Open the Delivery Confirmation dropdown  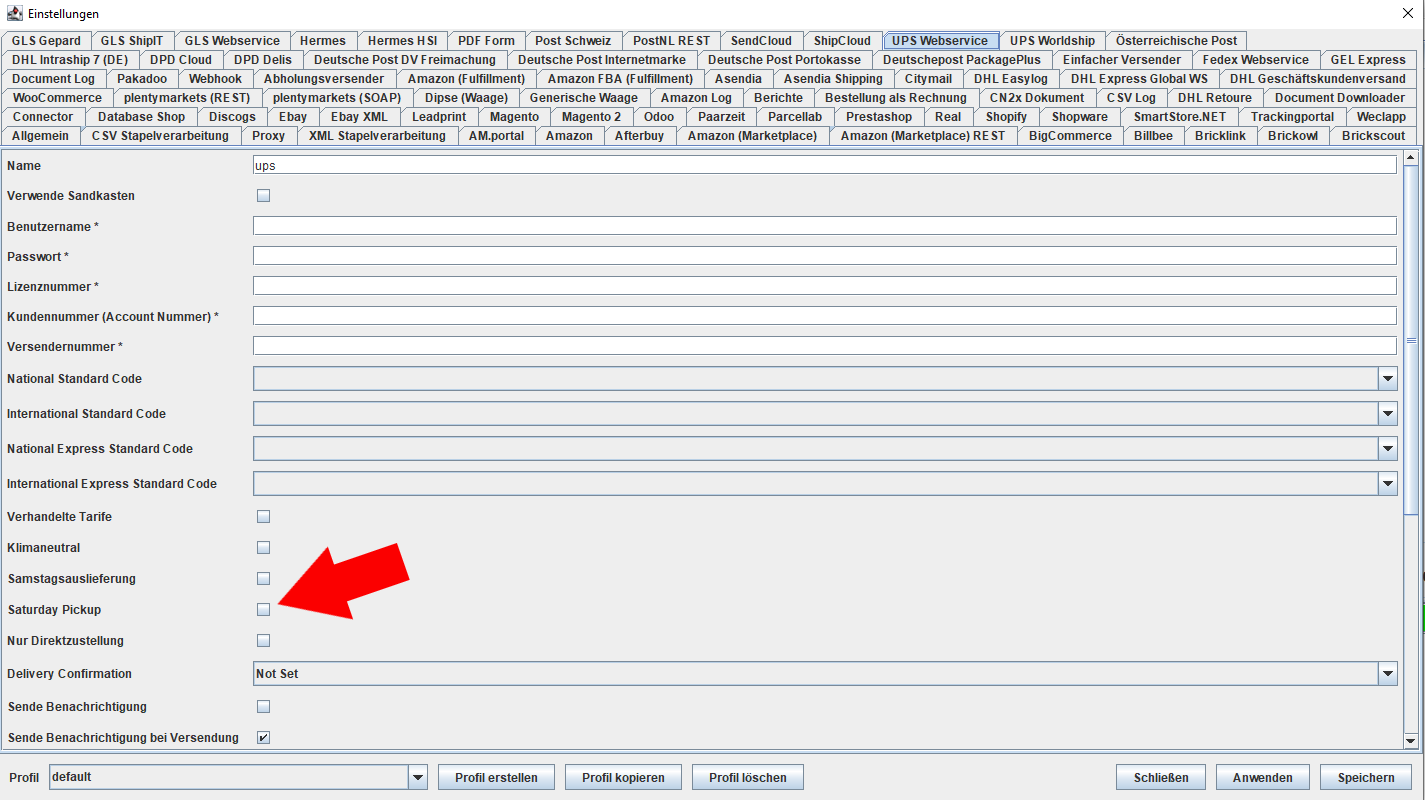click(x=1387, y=674)
